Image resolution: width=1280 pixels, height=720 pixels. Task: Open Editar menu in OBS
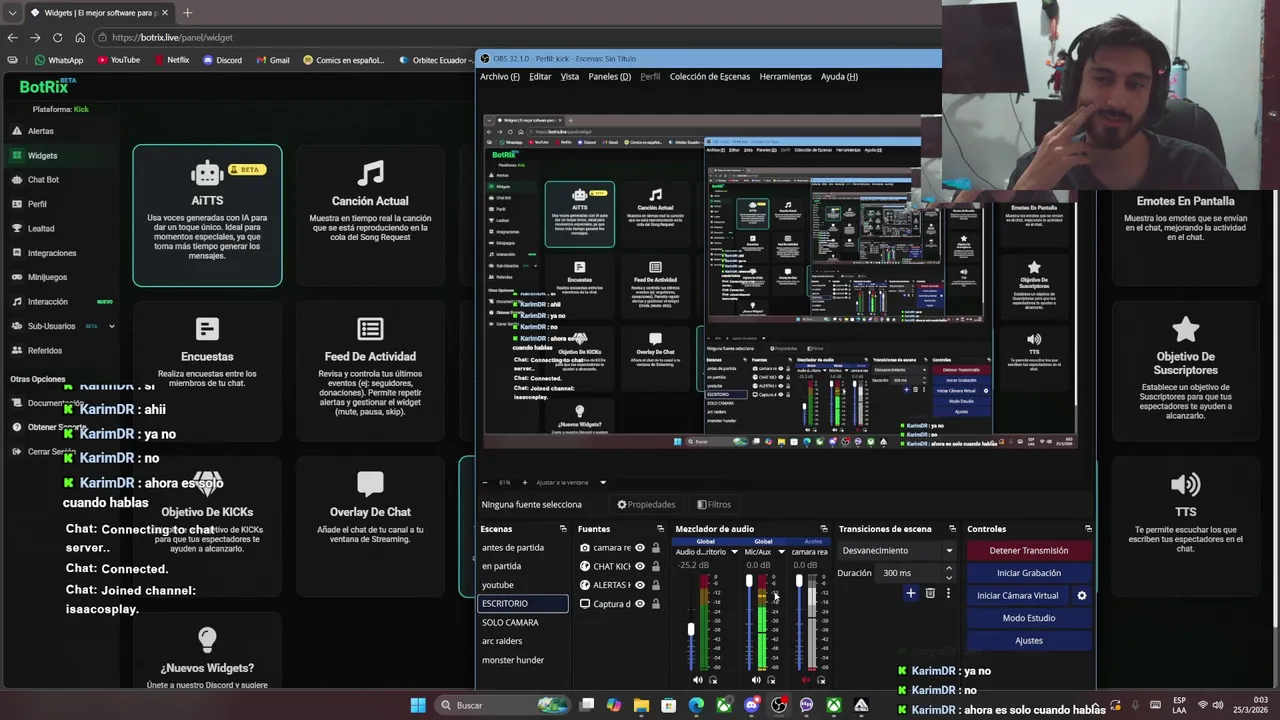point(540,77)
